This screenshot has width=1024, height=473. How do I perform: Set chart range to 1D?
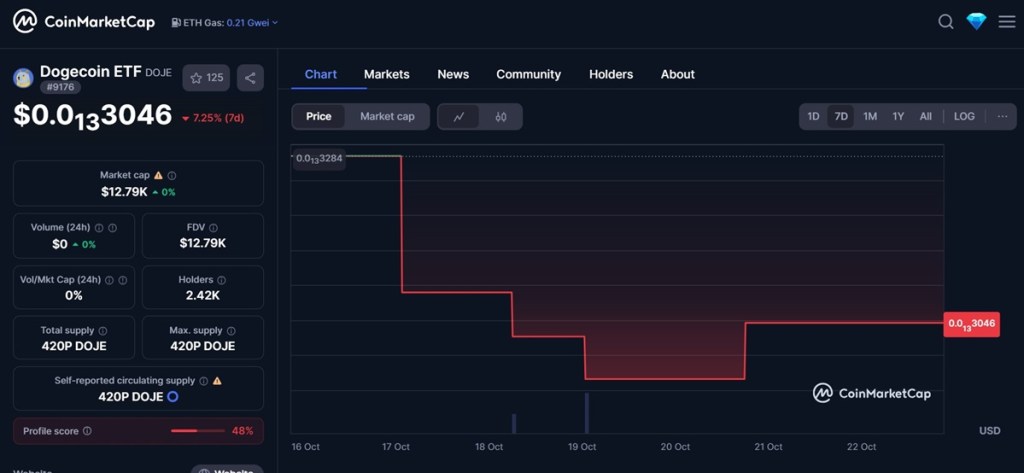coord(813,117)
